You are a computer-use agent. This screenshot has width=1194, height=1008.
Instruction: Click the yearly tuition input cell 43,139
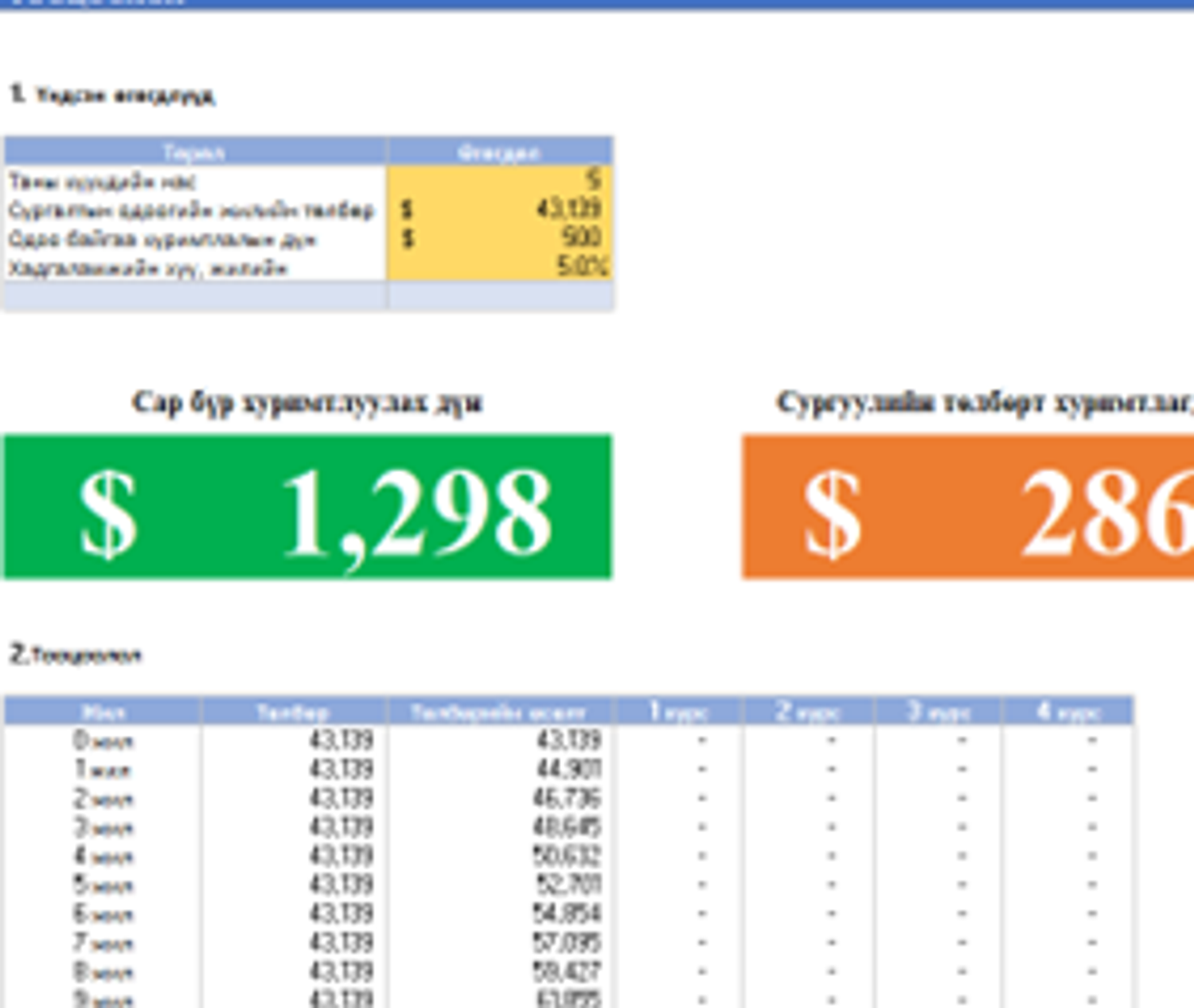500,209
